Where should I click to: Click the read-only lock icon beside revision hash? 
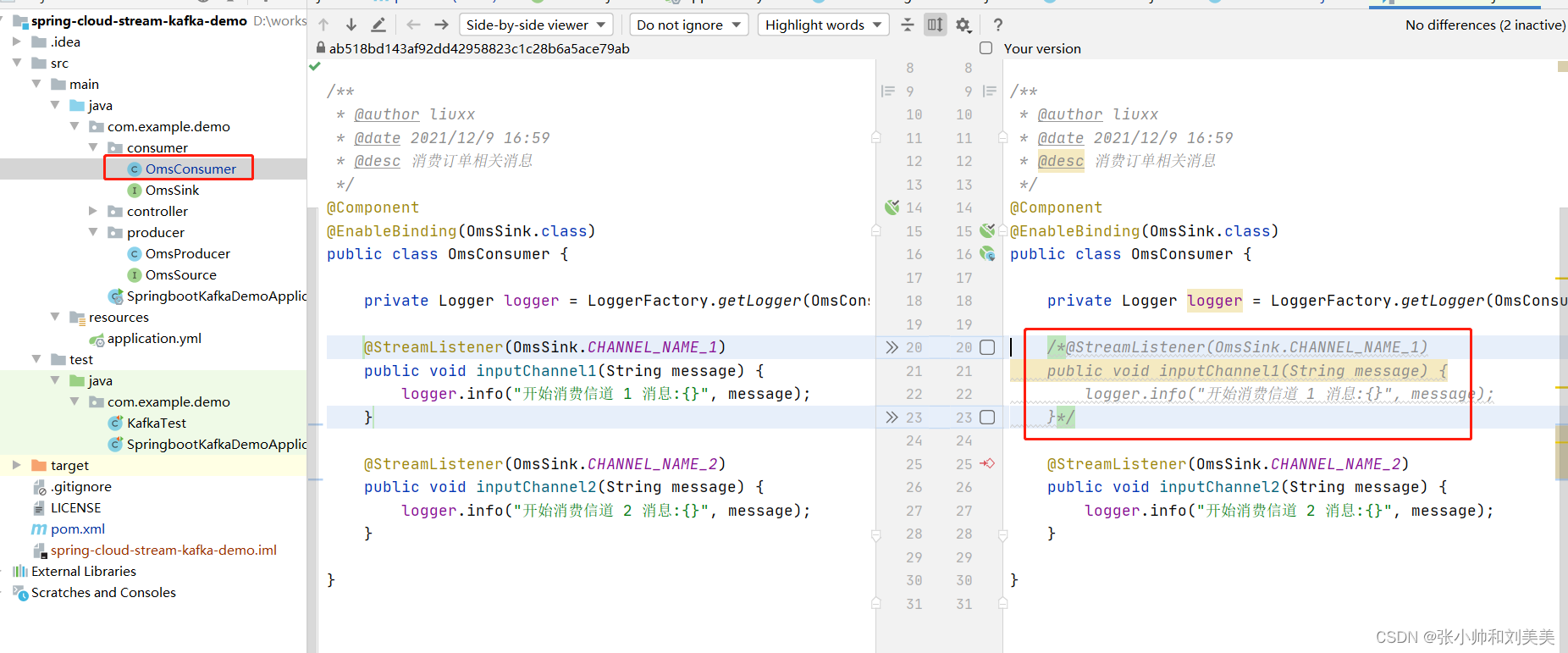320,48
